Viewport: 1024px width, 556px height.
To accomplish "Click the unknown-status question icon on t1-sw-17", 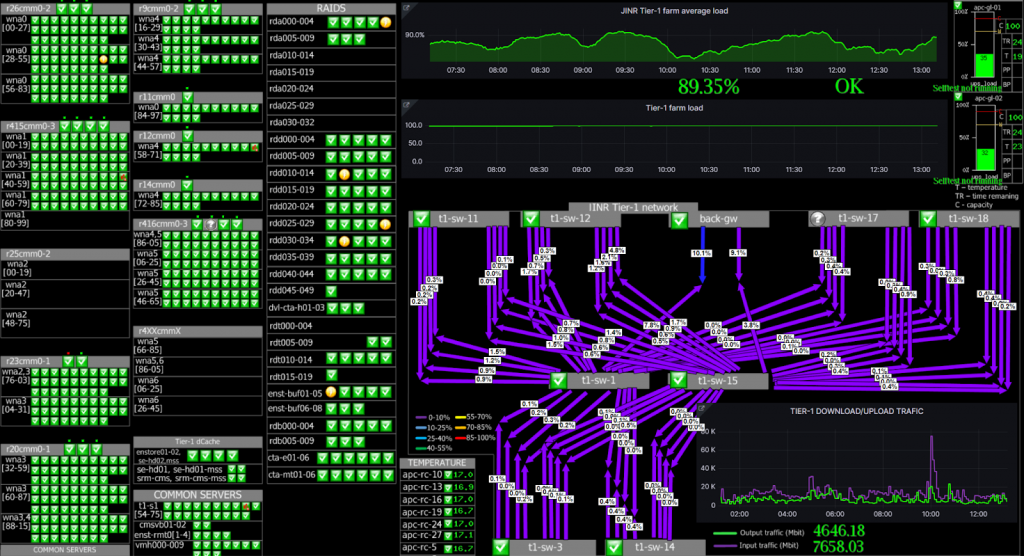I will point(817,219).
